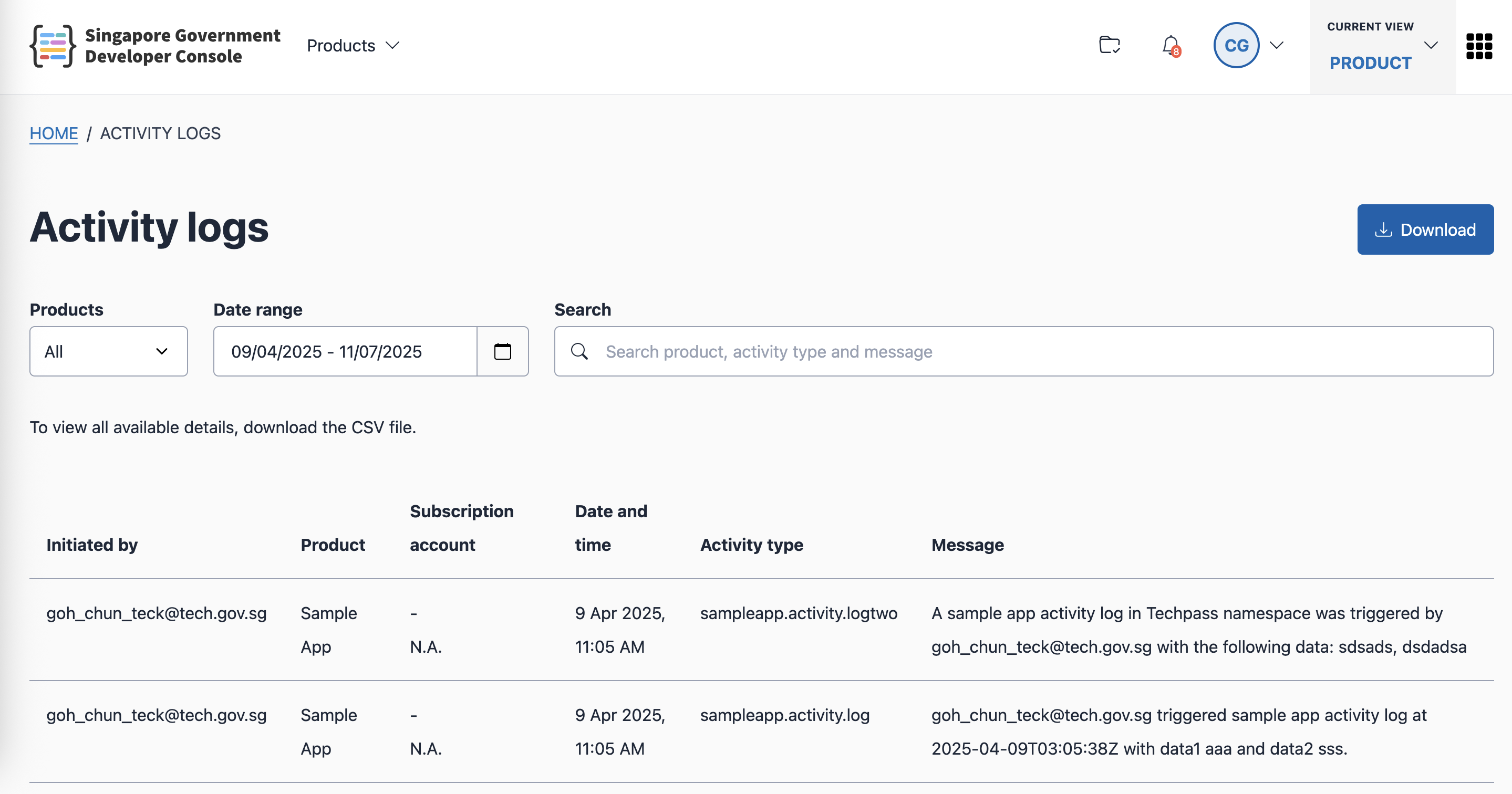Click the sampleapp.activity.log activity type cell
This screenshot has height=794, width=1512.
(785, 715)
